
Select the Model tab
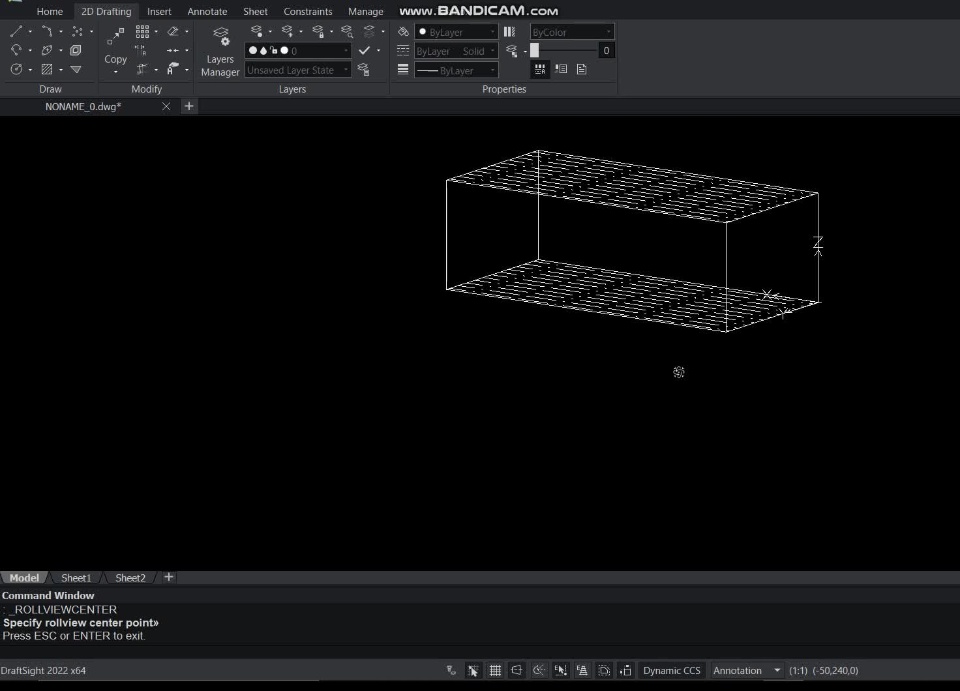click(24, 578)
